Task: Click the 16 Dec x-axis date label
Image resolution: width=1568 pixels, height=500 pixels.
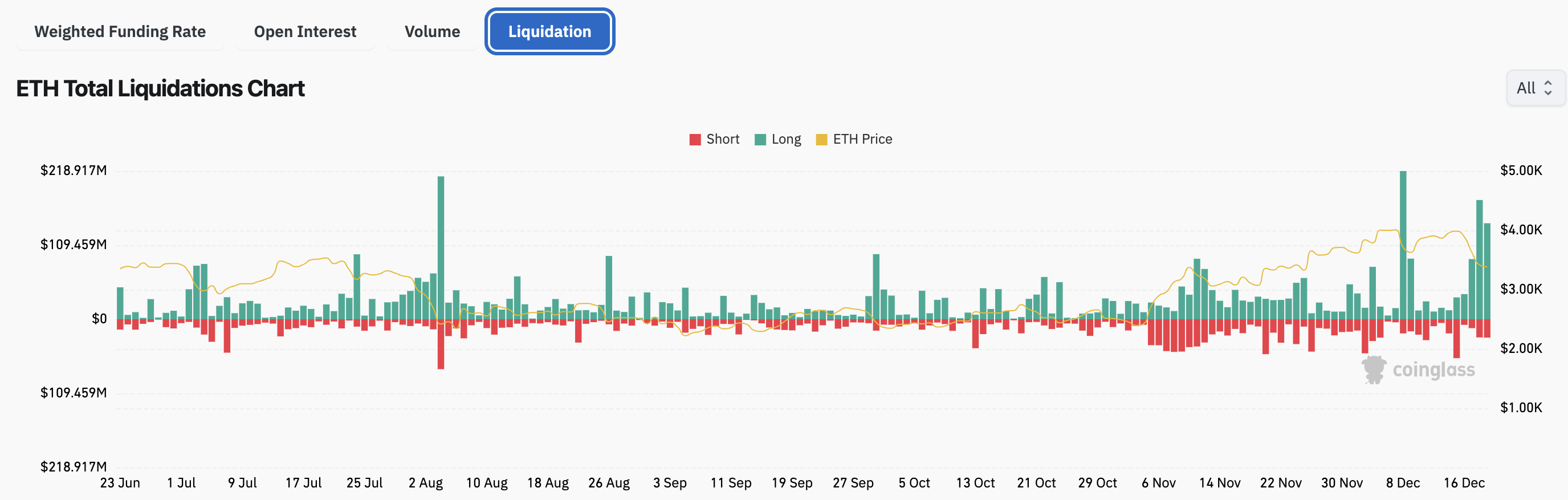Action: click(x=1464, y=483)
